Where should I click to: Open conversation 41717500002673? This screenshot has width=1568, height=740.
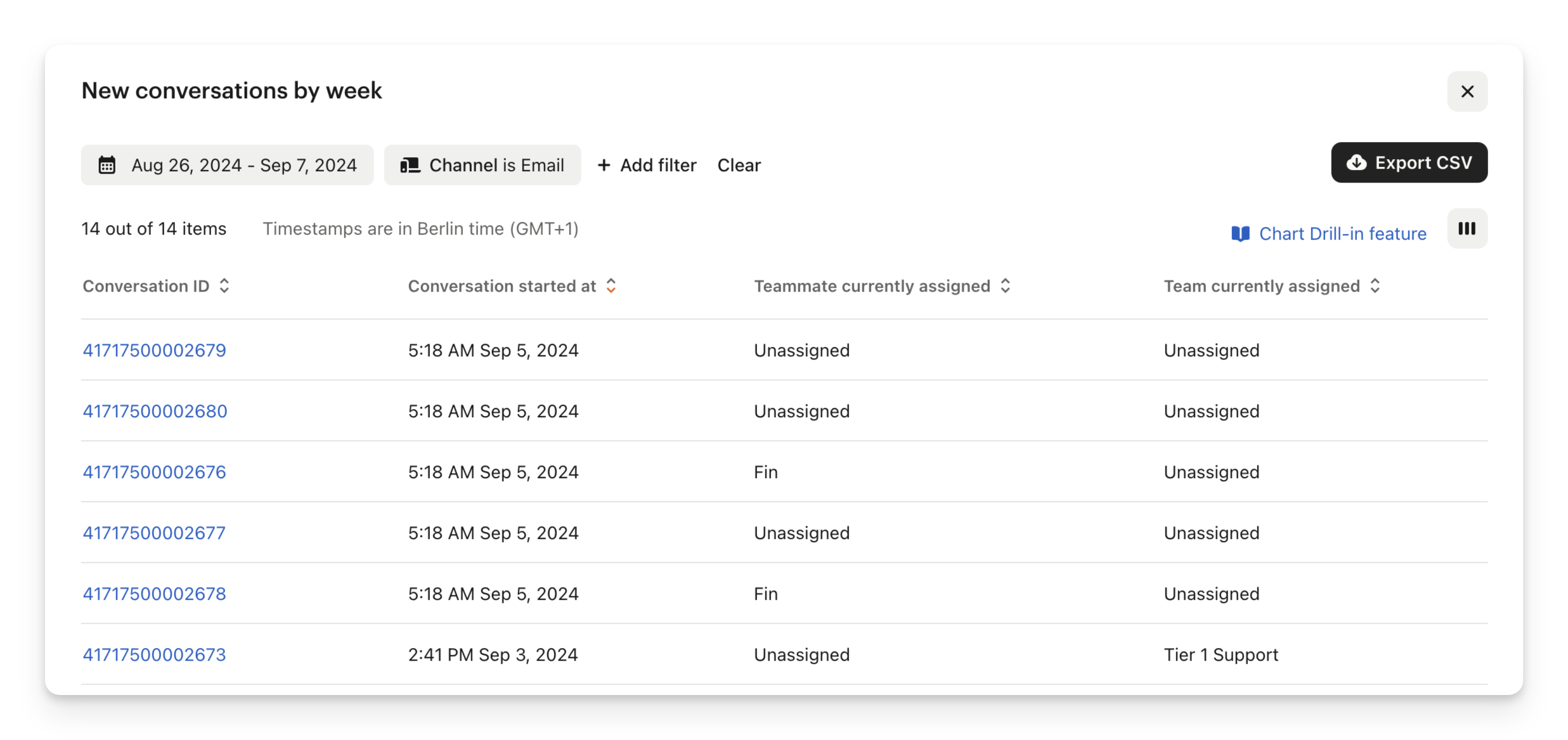tap(155, 655)
